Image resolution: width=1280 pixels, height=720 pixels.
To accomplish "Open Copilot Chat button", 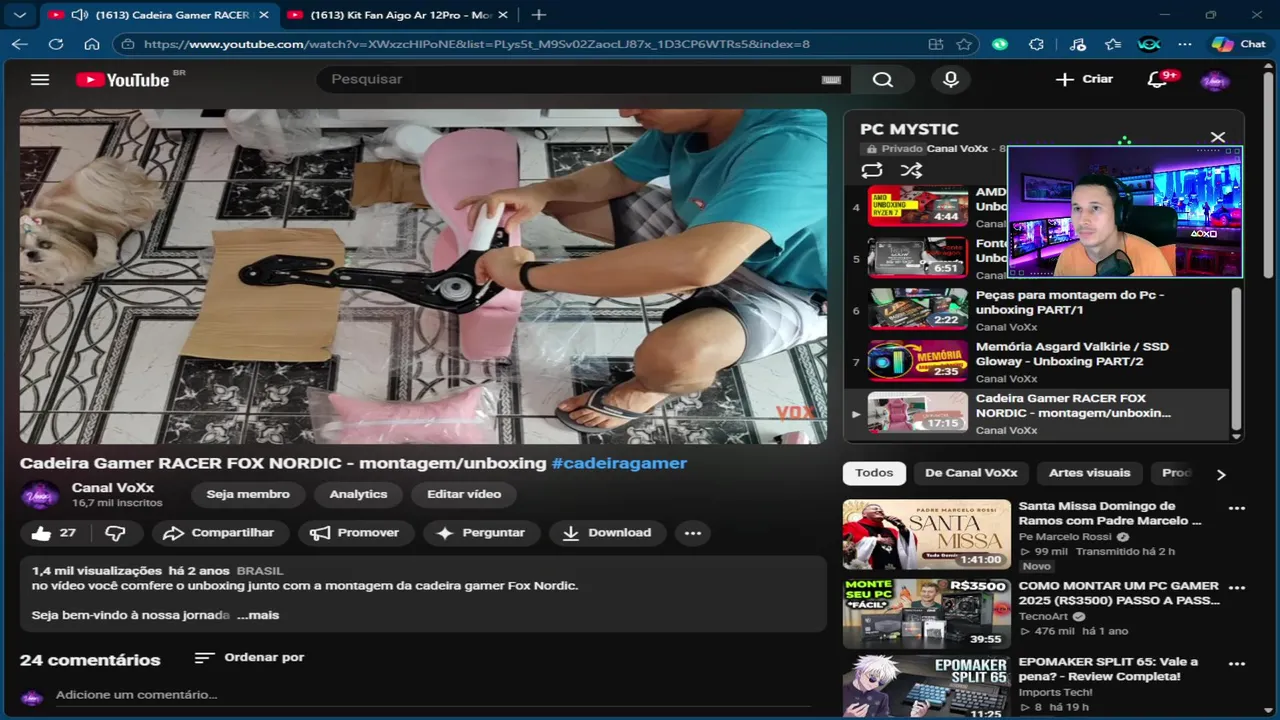I will coord(1239,44).
